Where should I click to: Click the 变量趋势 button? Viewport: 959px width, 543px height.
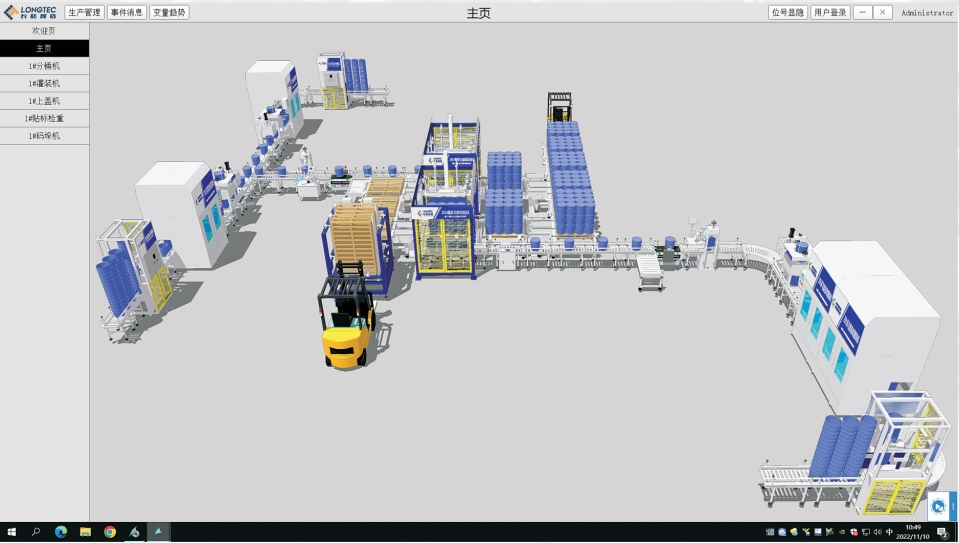click(x=169, y=13)
